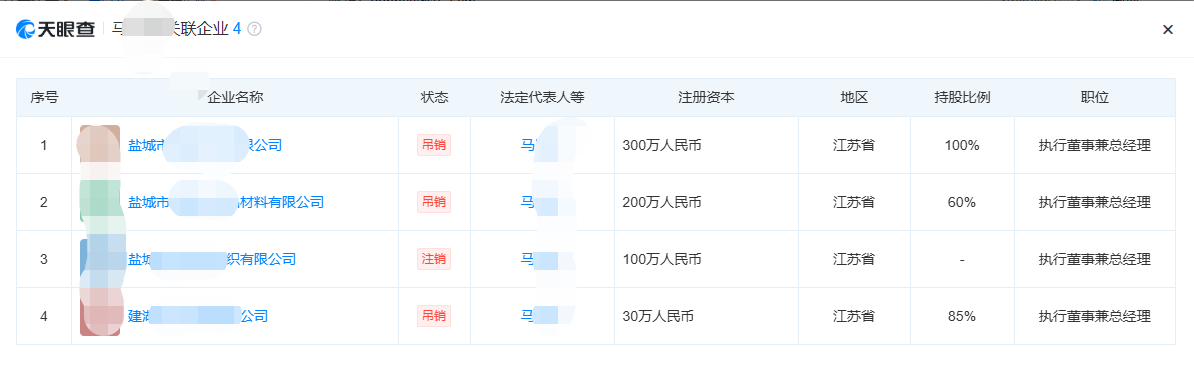
Task: Click legal representative link in row 4
Action: (x=541, y=316)
